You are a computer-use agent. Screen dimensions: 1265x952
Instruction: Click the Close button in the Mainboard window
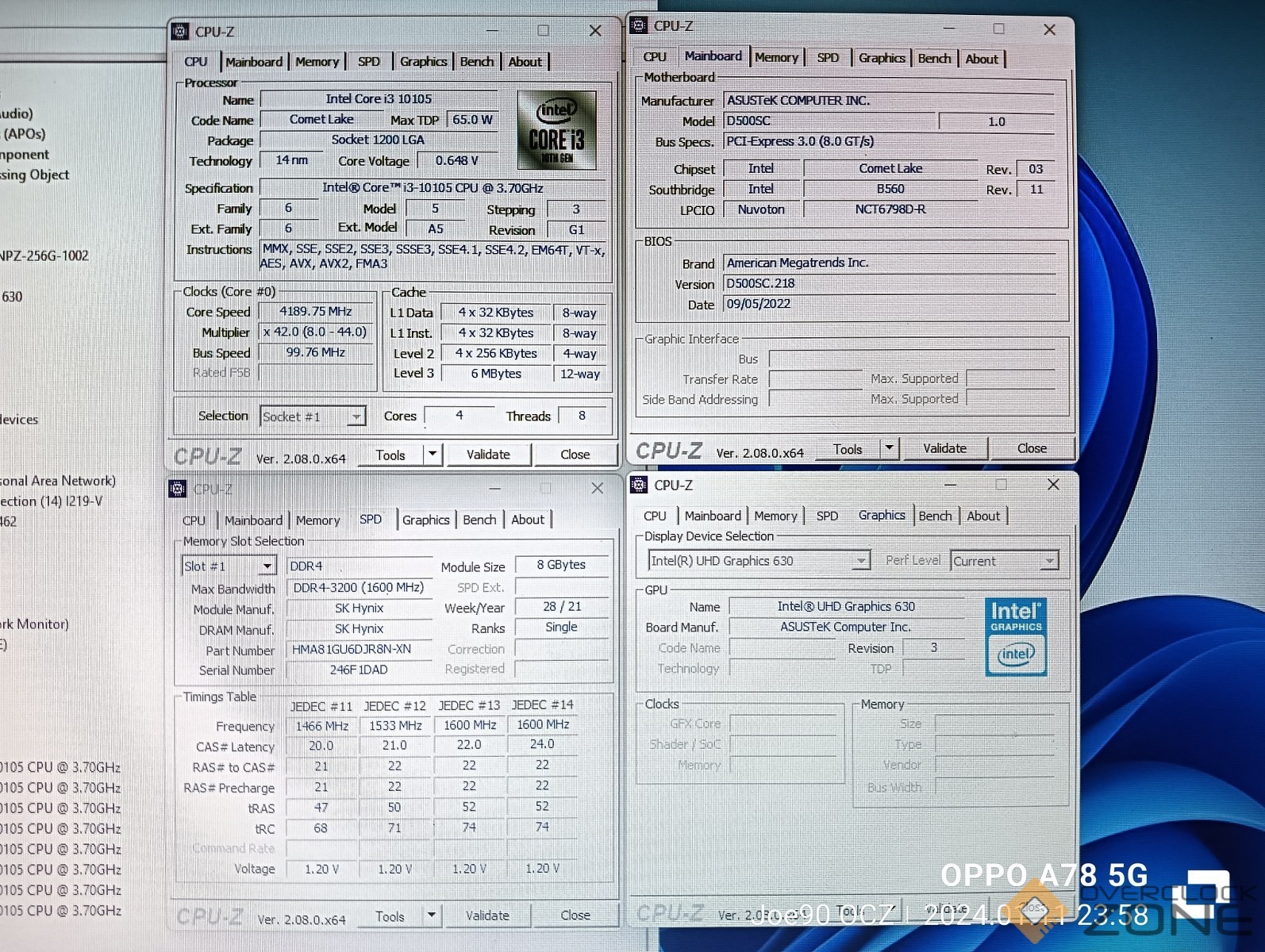[1032, 448]
